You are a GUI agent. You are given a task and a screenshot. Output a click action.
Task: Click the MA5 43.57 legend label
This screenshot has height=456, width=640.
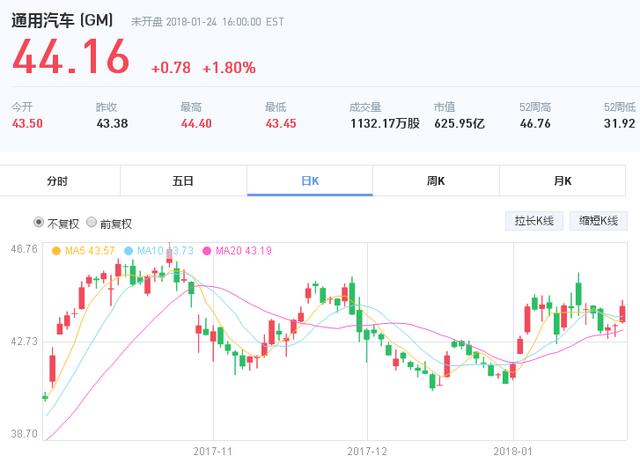click(x=90, y=251)
